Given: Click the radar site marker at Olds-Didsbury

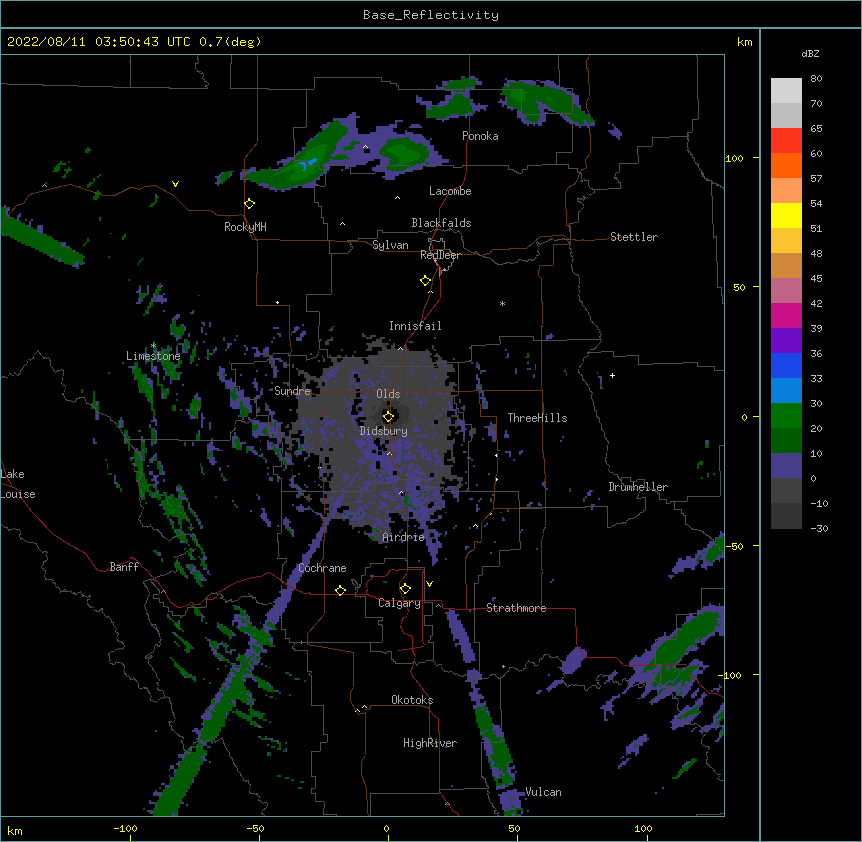Looking at the screenshot, I should (388, 416).
